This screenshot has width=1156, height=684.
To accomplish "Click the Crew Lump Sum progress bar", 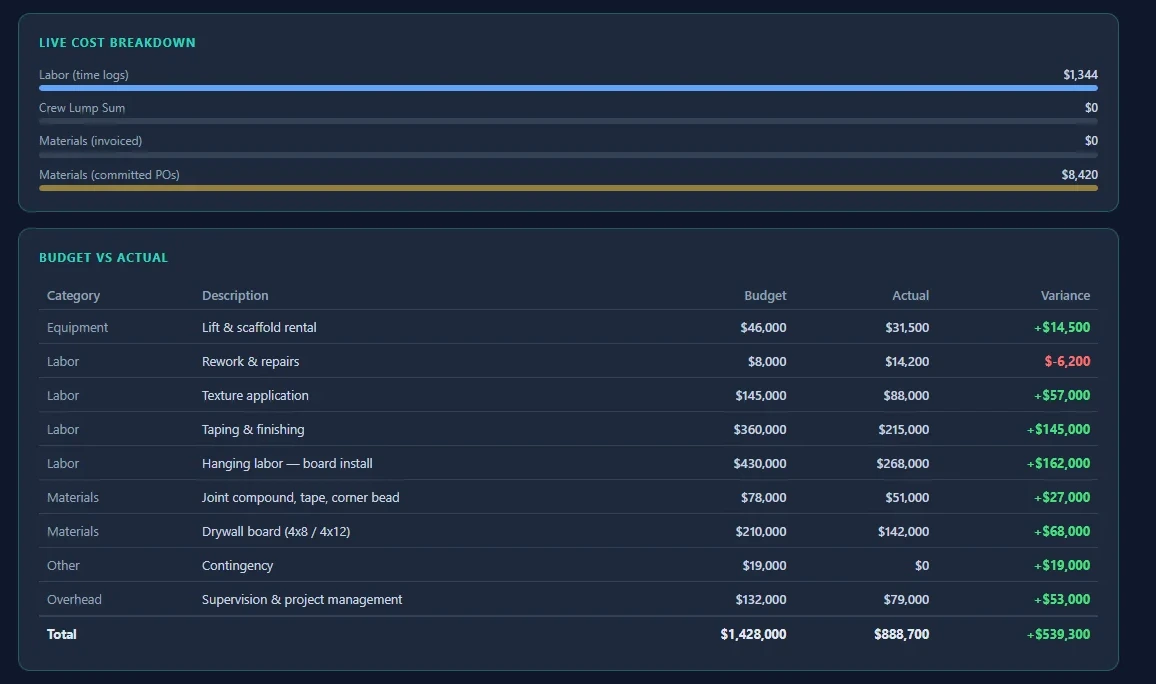I will point(568,121).
